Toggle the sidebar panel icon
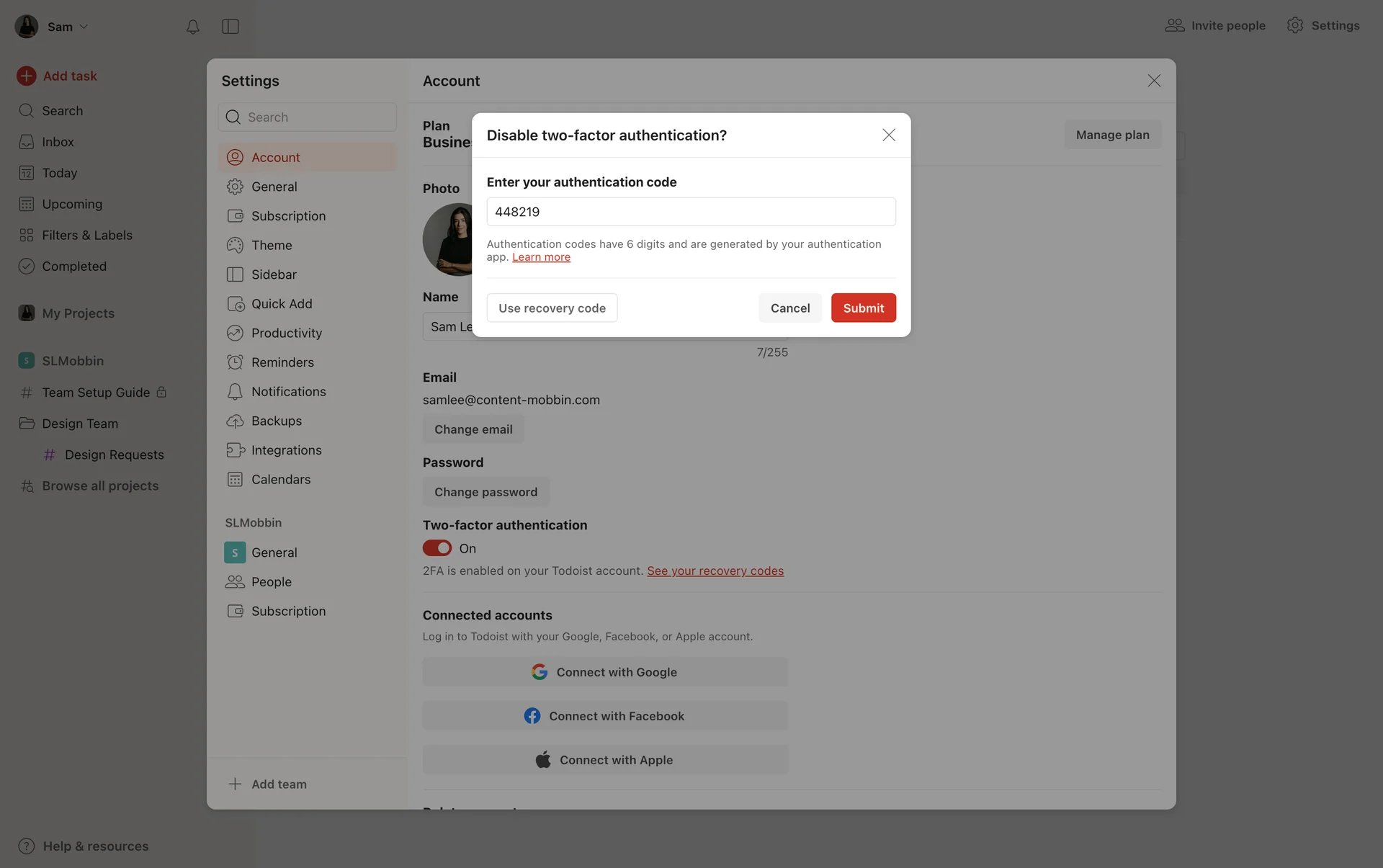1383x868 pixels. point(230,27)
